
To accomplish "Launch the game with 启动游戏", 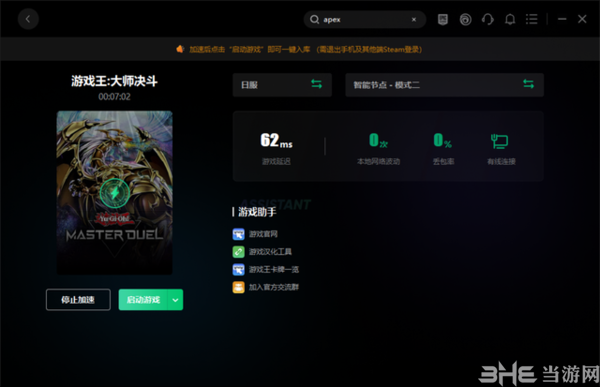I will [143, 300].
